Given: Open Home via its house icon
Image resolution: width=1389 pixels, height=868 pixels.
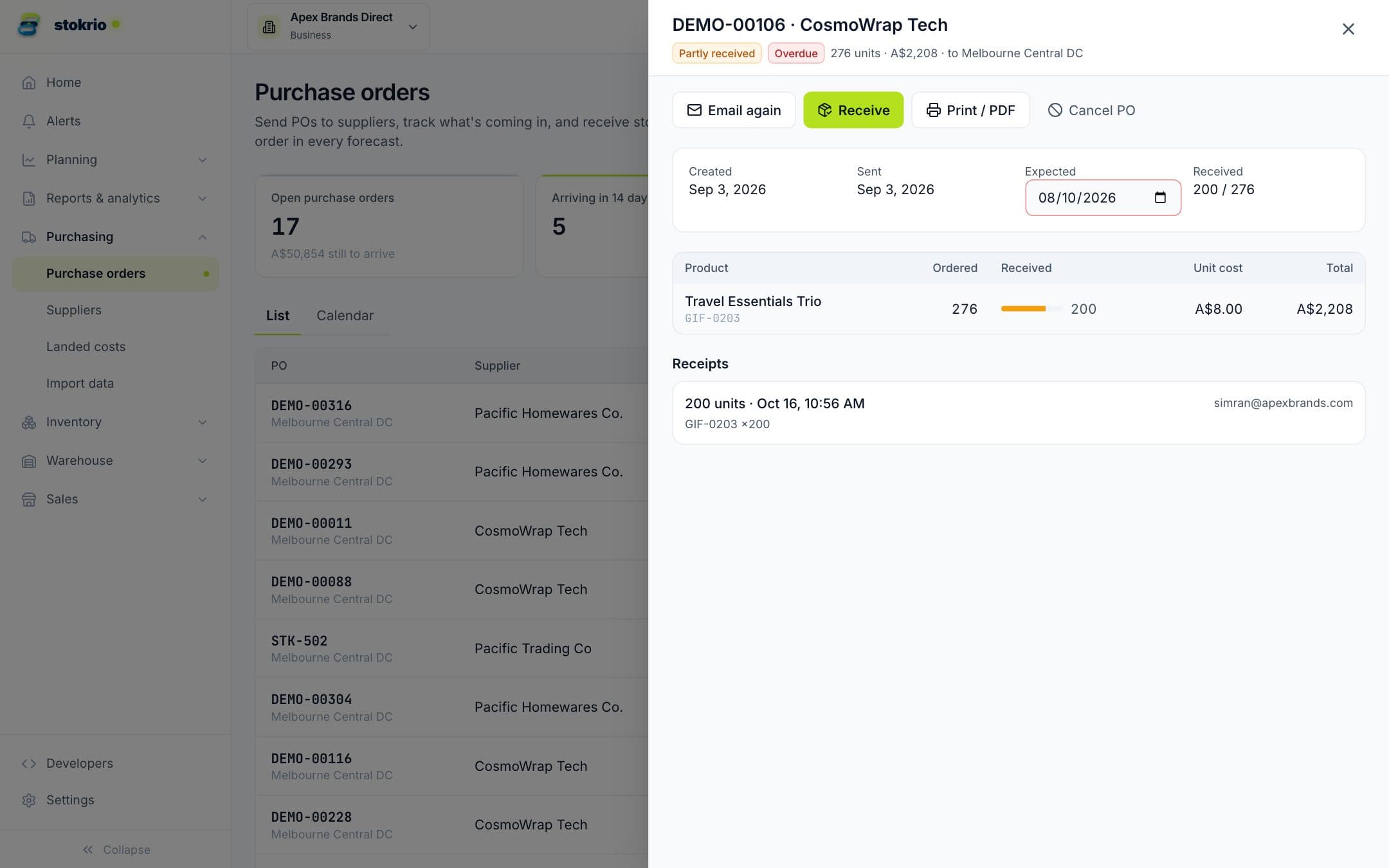Looking at the screenshot, I should point(28,82).
